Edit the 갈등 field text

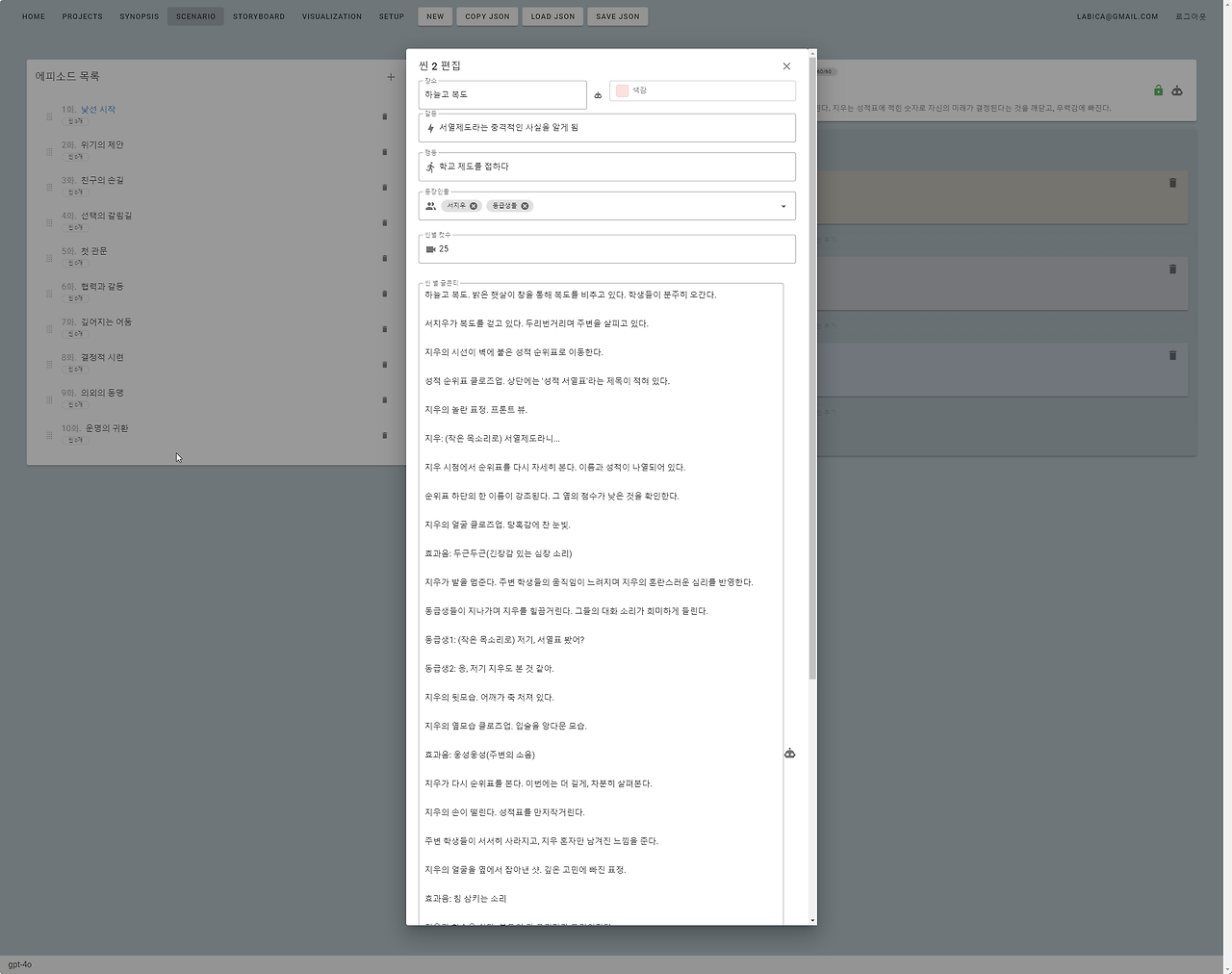607,128
